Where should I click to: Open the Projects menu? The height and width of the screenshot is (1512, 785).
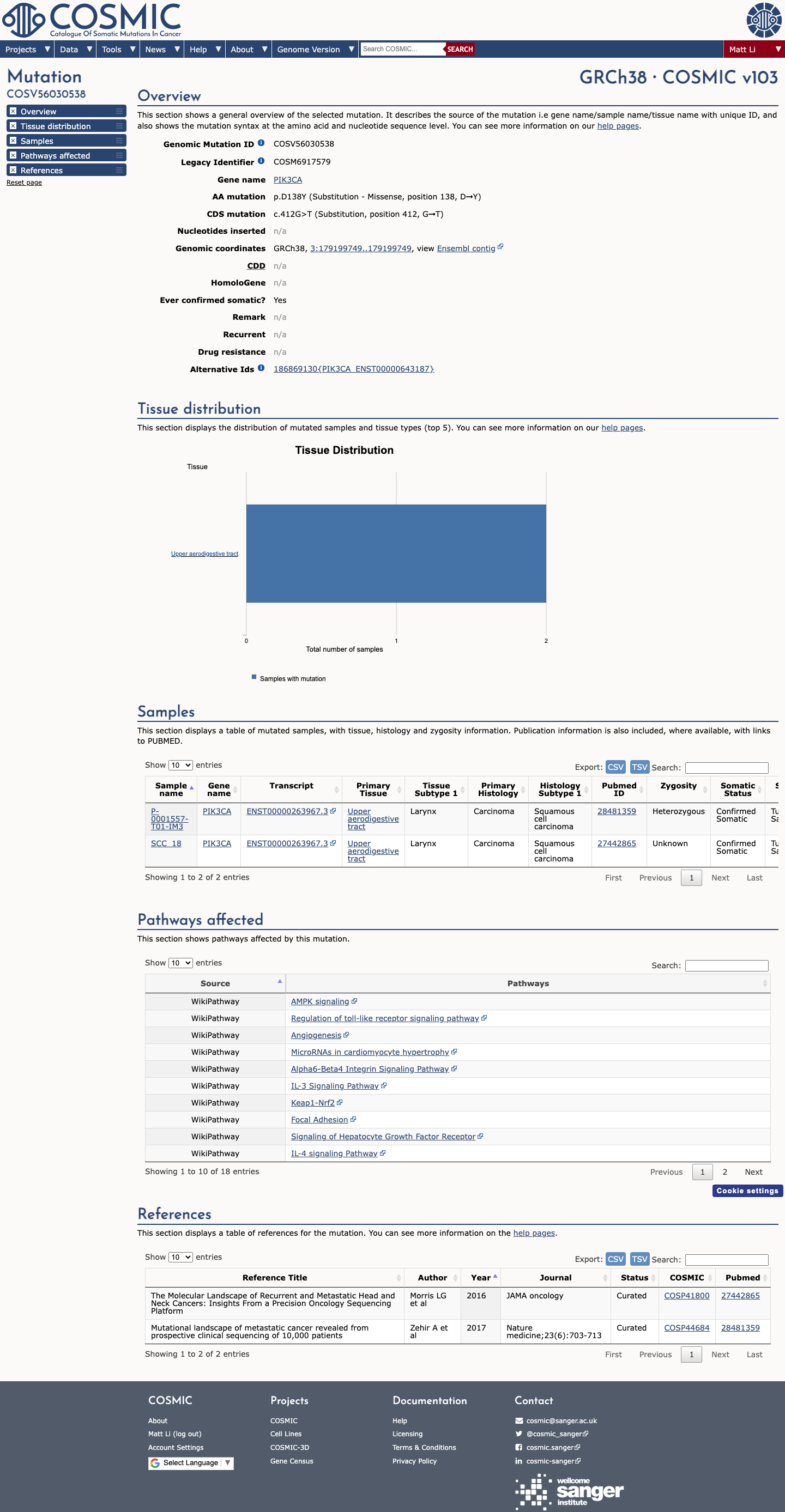pyautogui.click(x=27, y=49)
